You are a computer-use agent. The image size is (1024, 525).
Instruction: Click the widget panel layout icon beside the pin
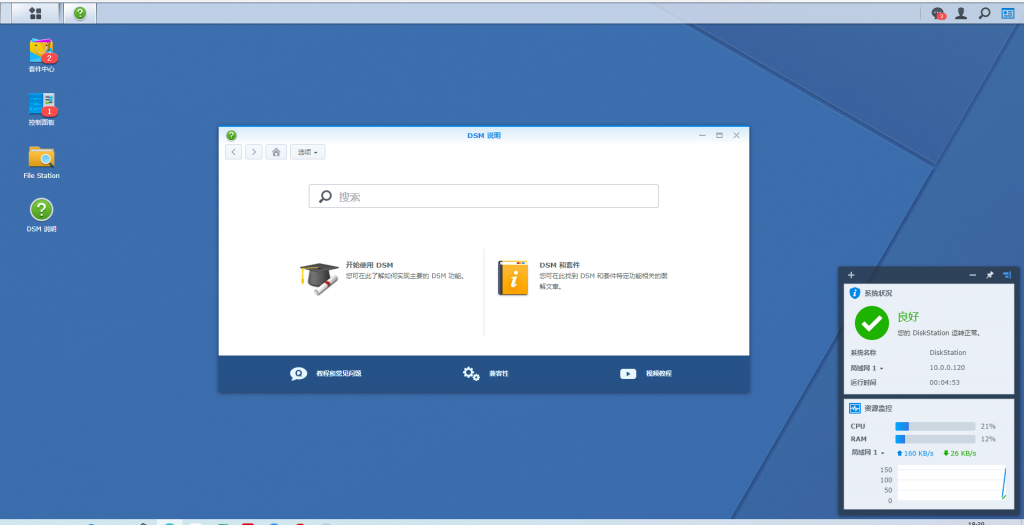1006,275
